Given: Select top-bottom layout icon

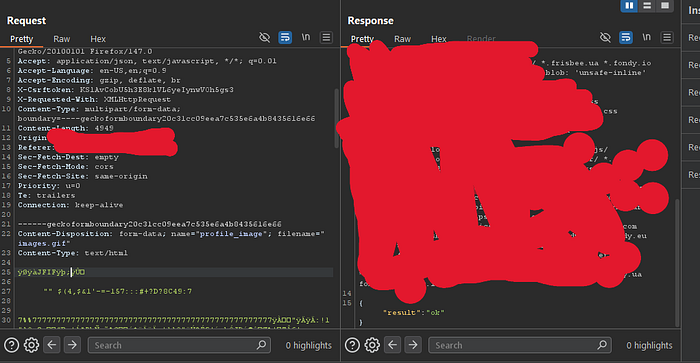Looking at the screenshot, I should coord(647,5).
